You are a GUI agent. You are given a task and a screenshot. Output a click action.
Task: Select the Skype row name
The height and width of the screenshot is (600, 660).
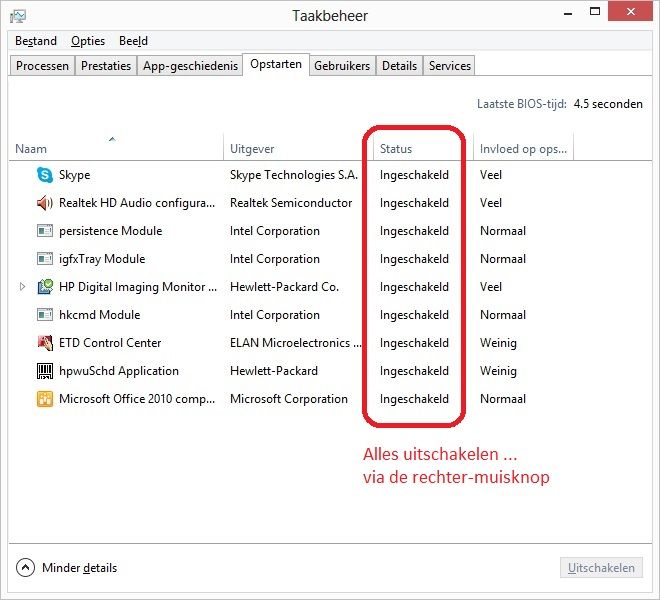[75, 175]
